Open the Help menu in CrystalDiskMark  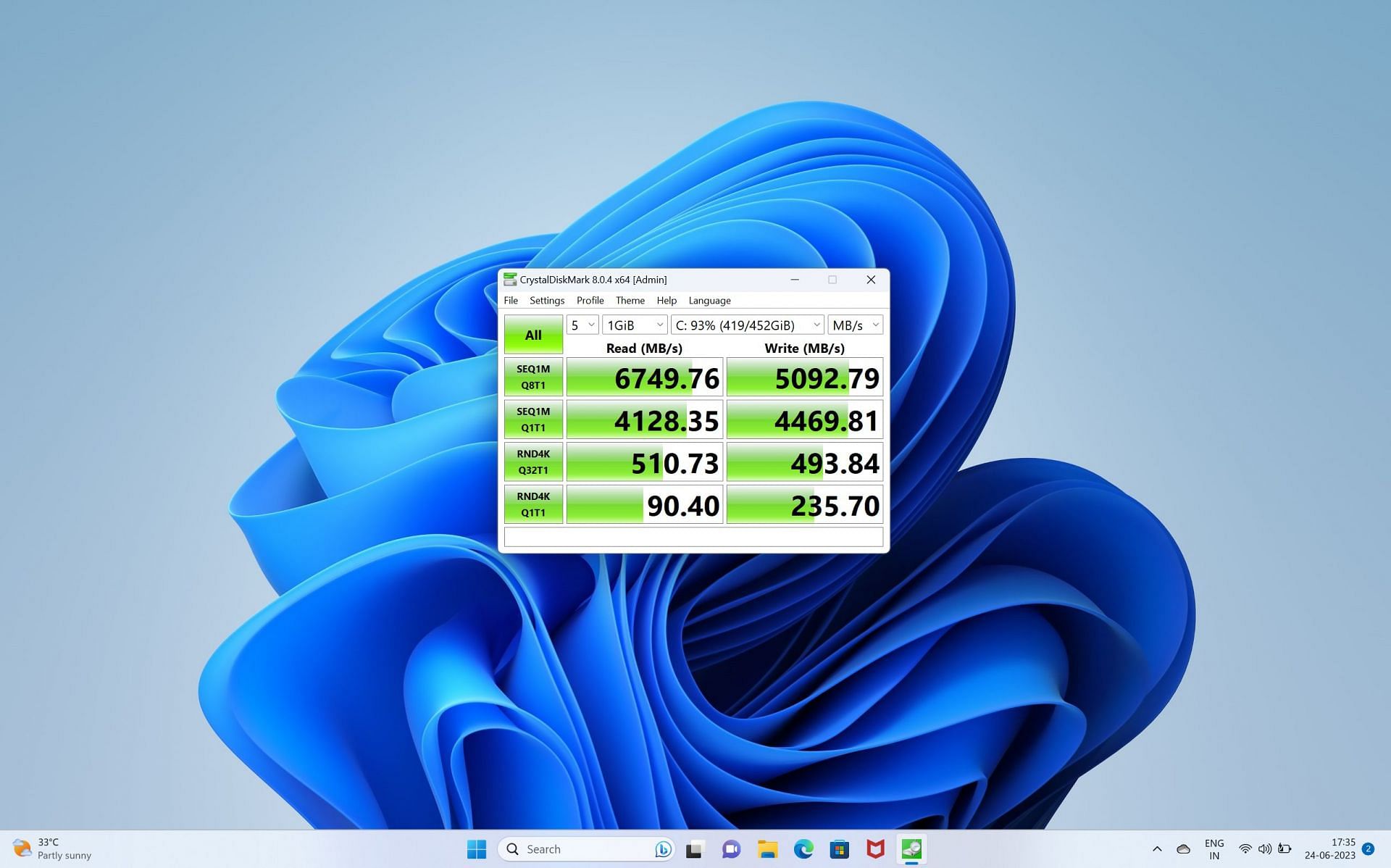pyautogui.click(x=665, y=300)
